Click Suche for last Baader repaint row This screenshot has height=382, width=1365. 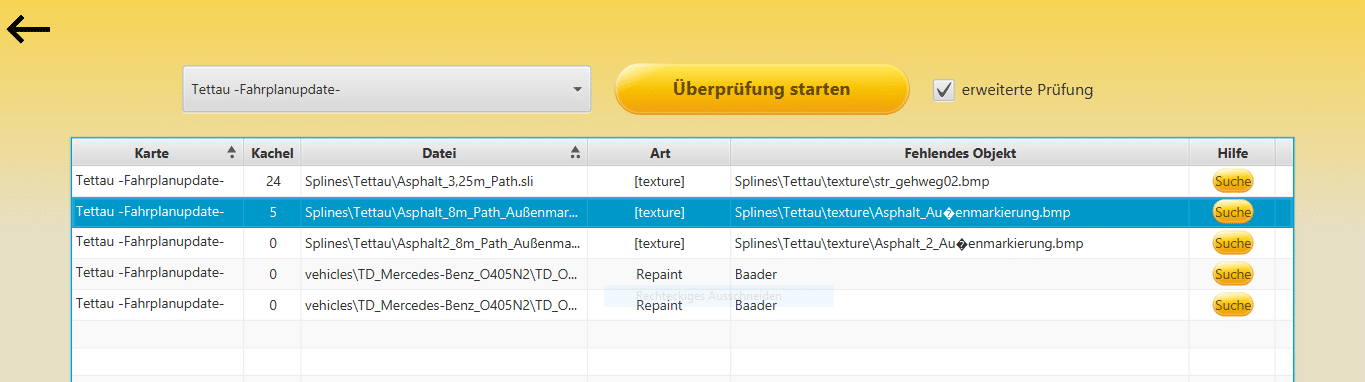1232,305
